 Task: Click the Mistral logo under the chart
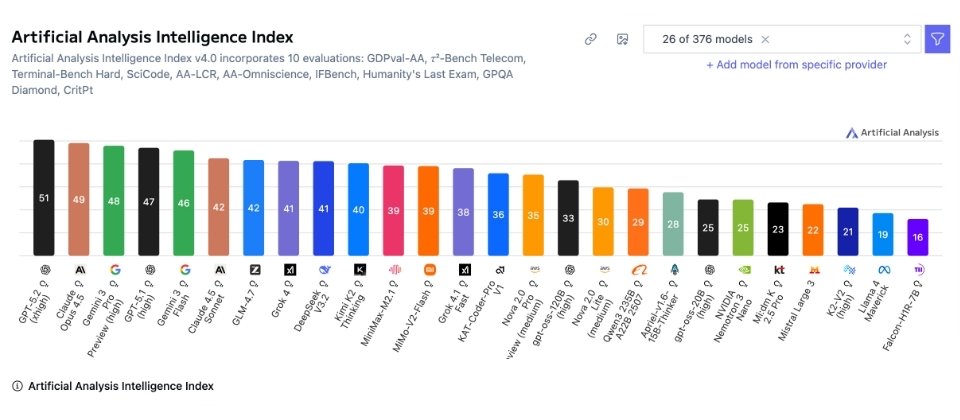click(x=813, y=269)
